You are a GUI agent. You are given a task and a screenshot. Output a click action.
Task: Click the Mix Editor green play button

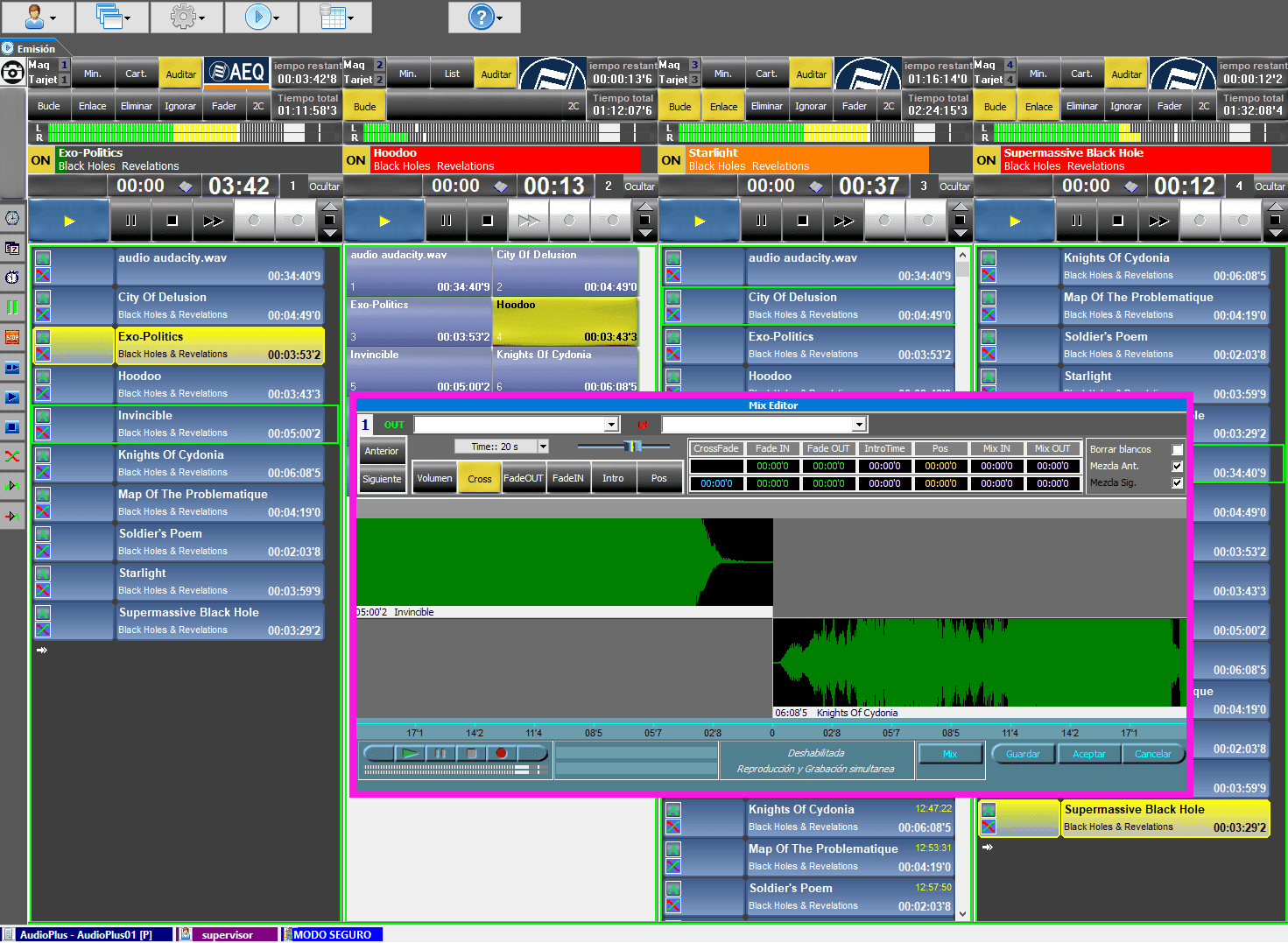pyautogui.click(x=409, y=753)
